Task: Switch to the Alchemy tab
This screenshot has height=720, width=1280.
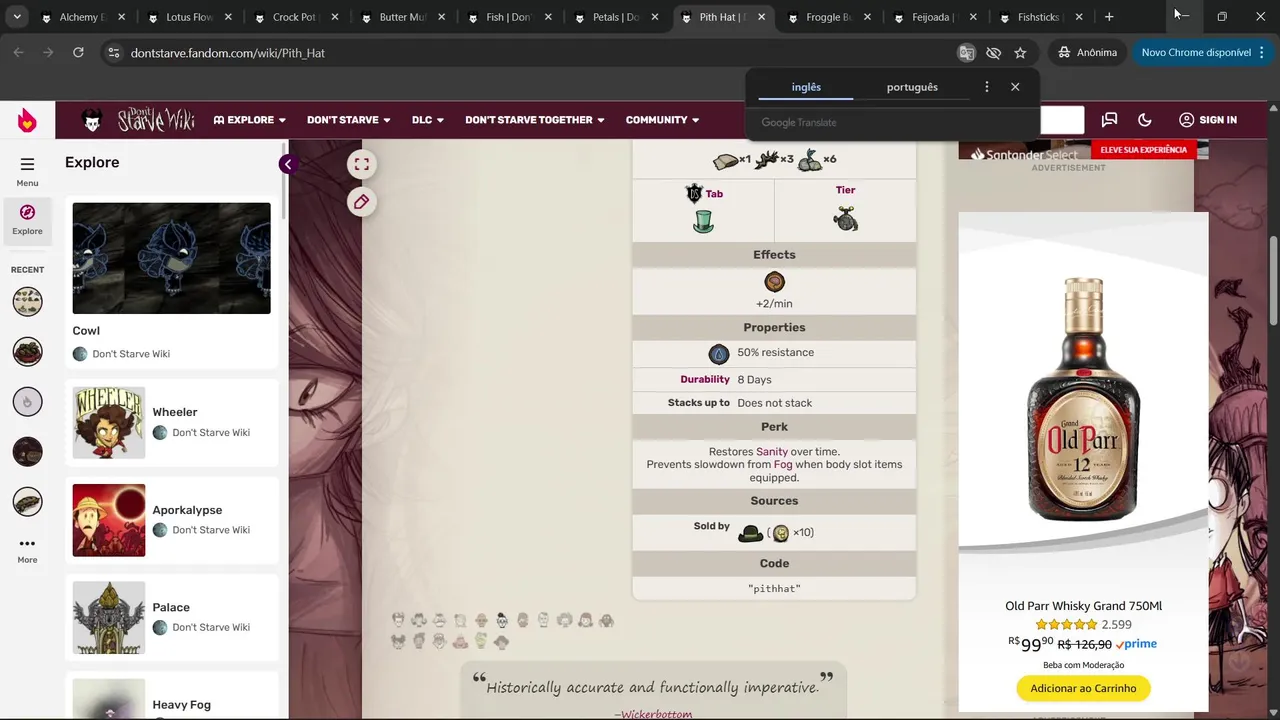Action: (83, 17)
